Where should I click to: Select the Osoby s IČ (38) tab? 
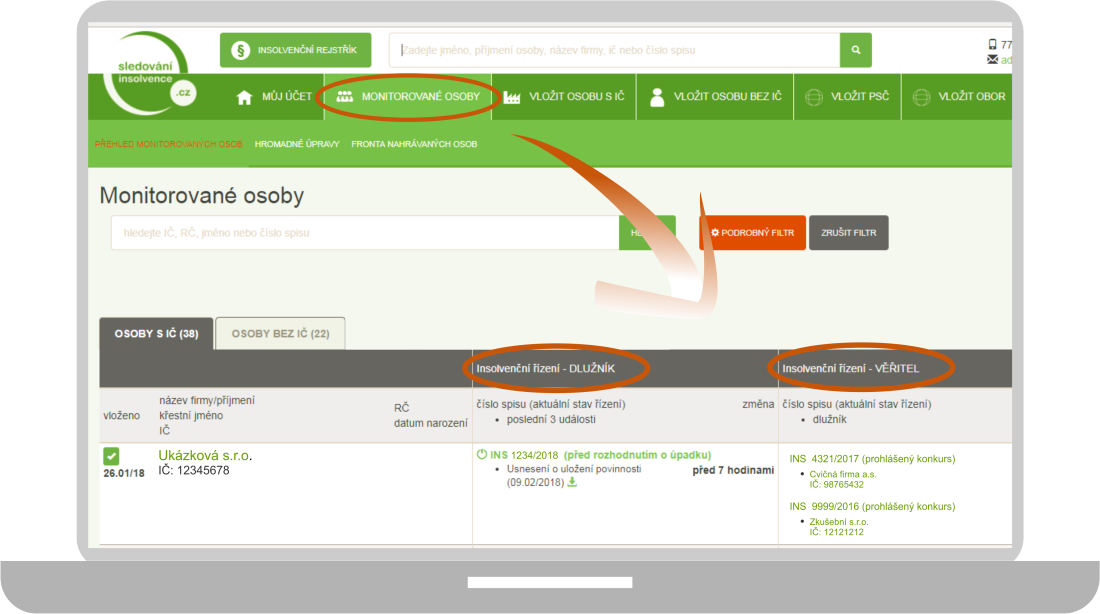click(156, 333)
